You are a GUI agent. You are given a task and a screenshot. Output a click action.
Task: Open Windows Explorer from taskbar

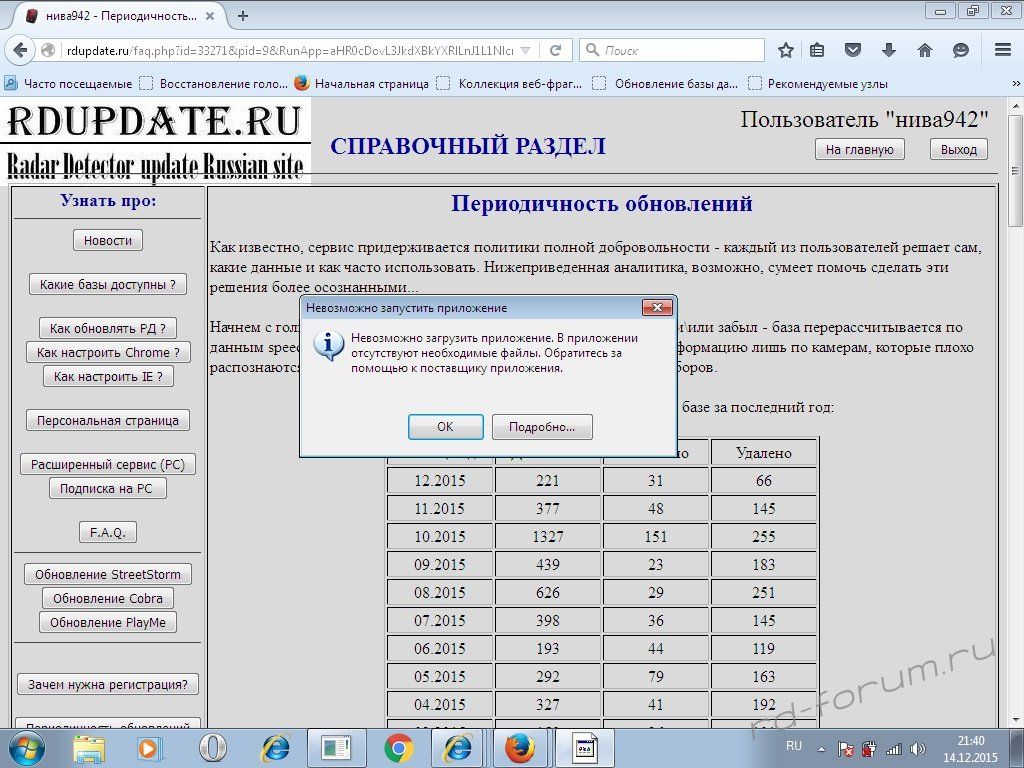coord(89,748)
